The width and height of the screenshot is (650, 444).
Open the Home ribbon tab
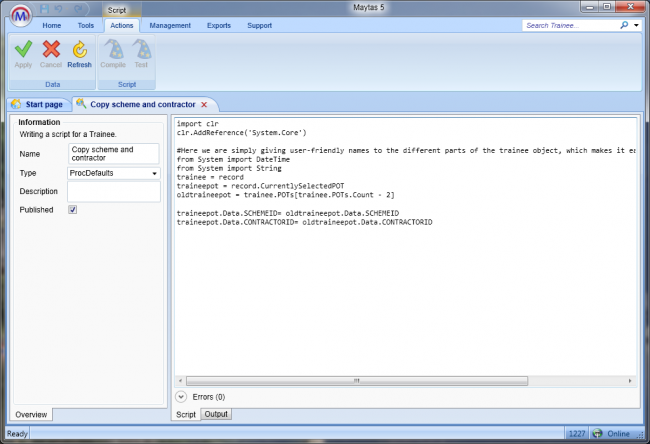click(x=52, y=25)
